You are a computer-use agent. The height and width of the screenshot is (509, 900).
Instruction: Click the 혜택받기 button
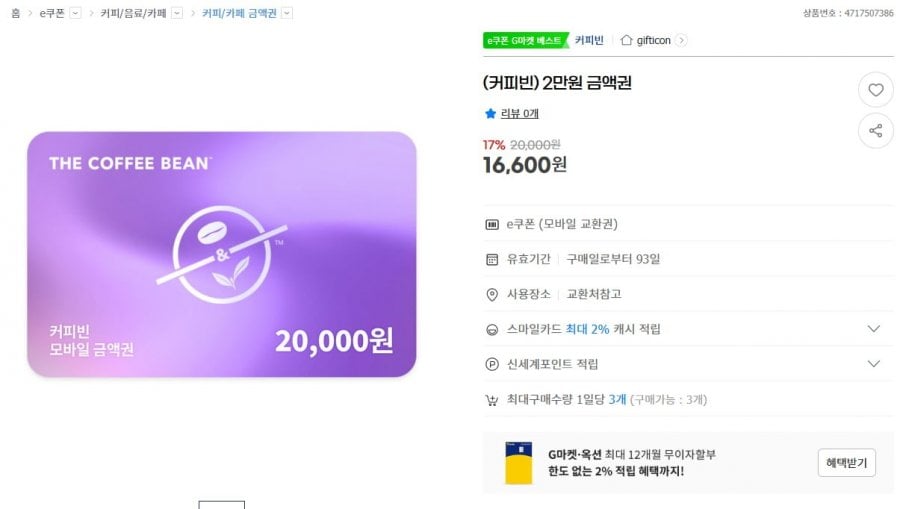846,463
